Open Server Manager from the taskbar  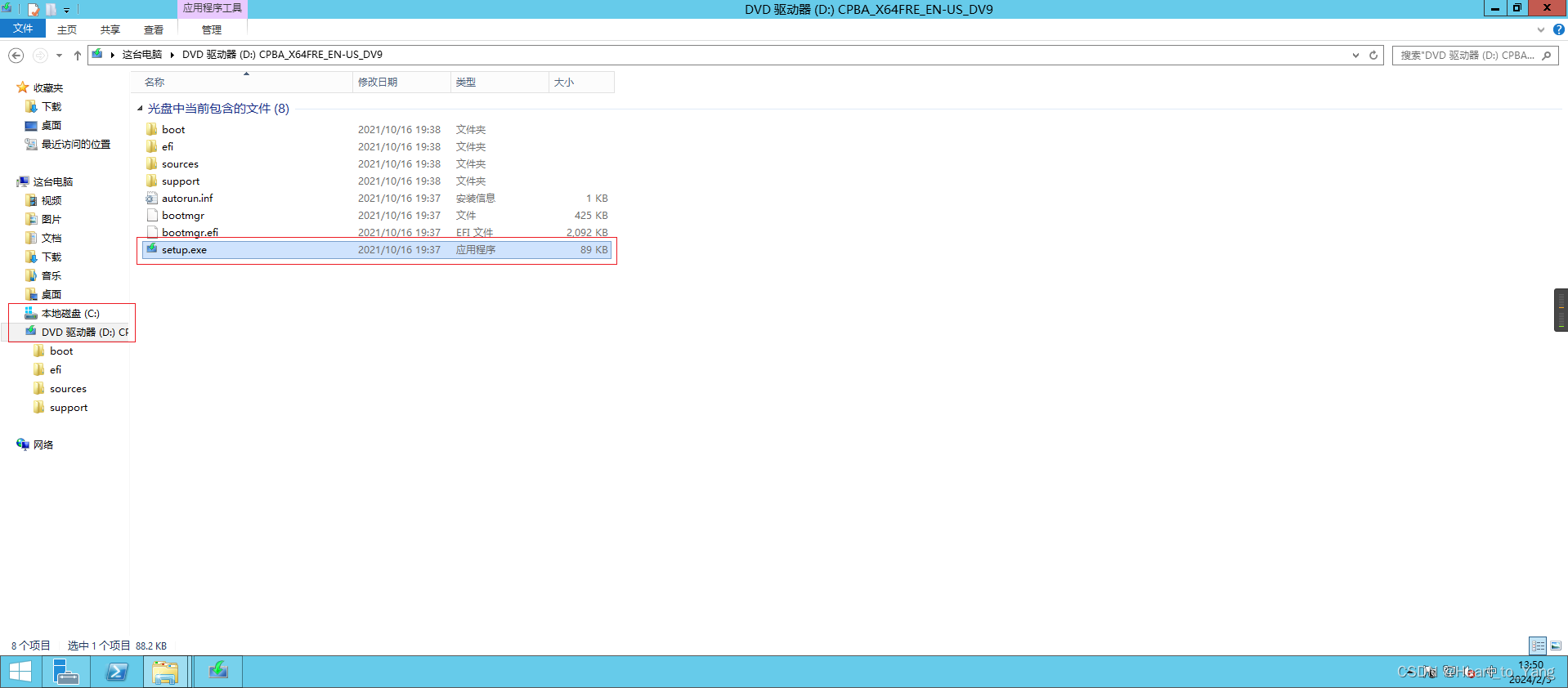65,672
